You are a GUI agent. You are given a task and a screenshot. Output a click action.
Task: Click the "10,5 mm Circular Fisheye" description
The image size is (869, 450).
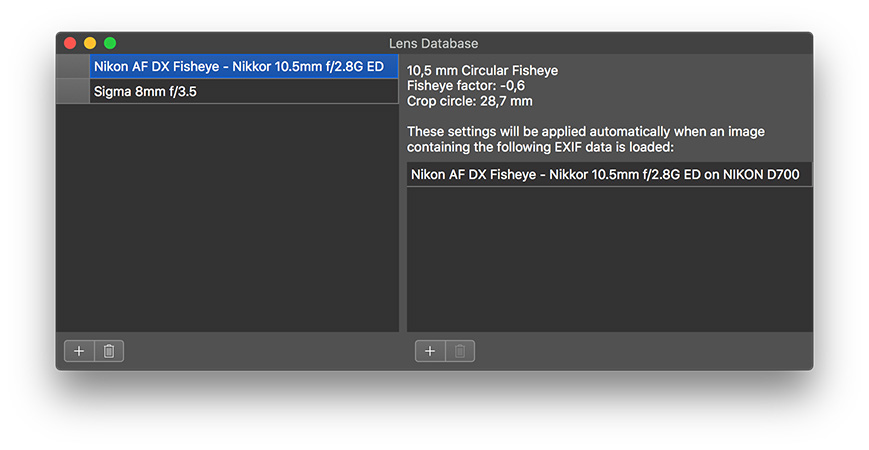(x=482, y=70)
